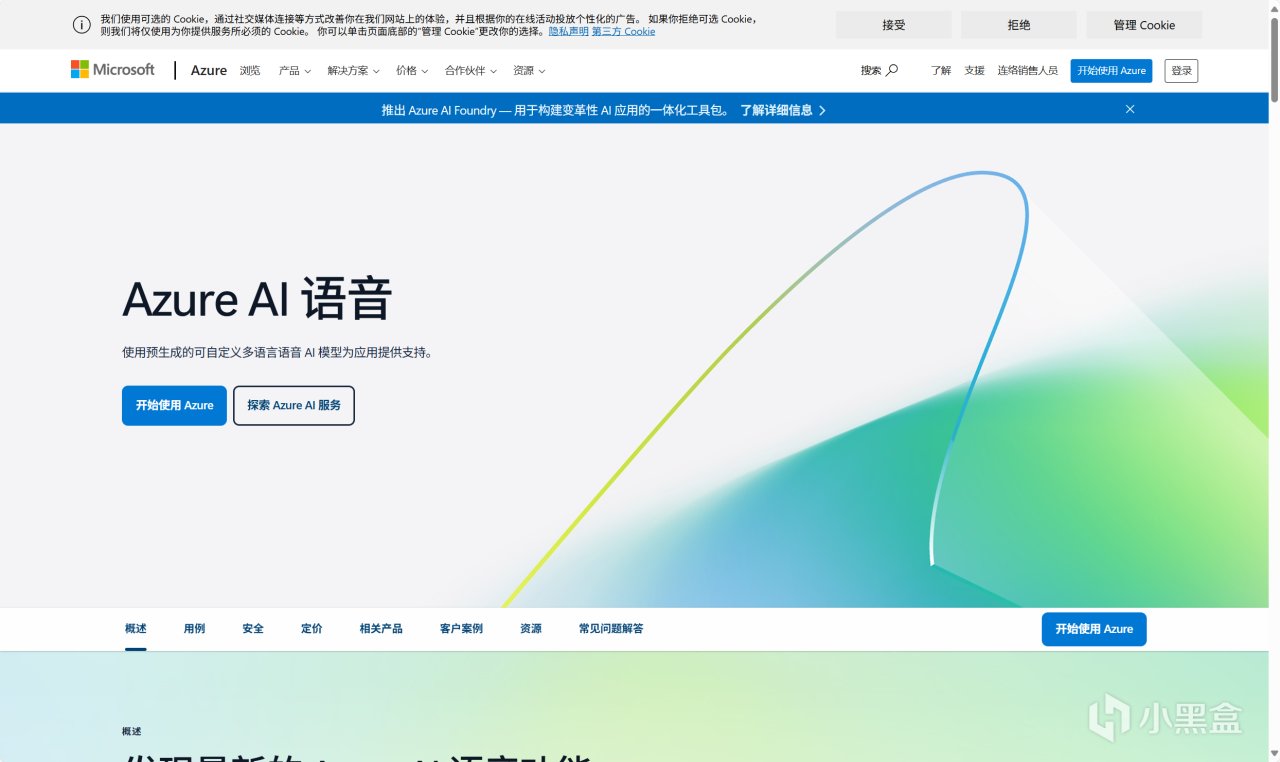Viewport: 1280px width, 762px height.
Task: Open the 隐私声明 link
Action: (568, 31)
